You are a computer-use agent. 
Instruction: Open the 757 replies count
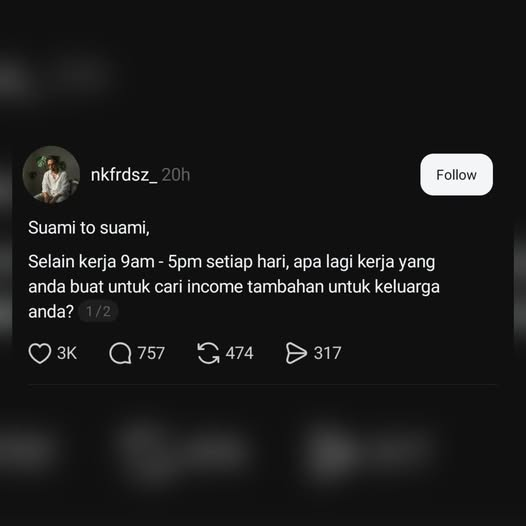(151, 353)
